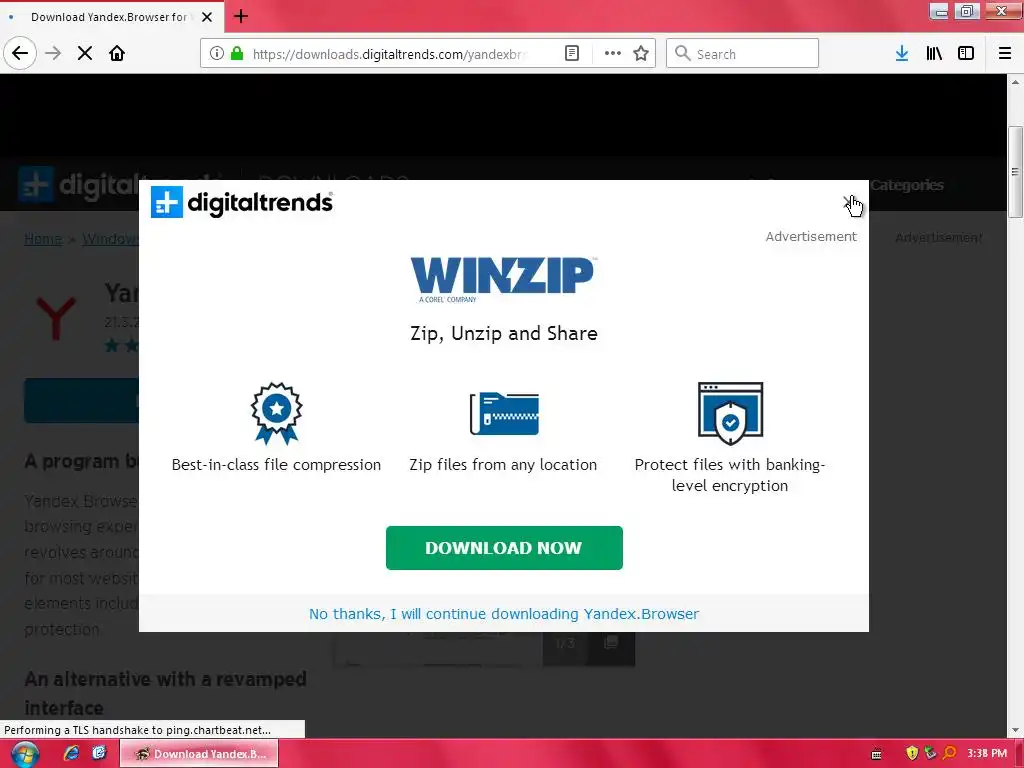Click the red Yandex Y logo
Viewport: 1024px width, 768px height.
point(56,319)
